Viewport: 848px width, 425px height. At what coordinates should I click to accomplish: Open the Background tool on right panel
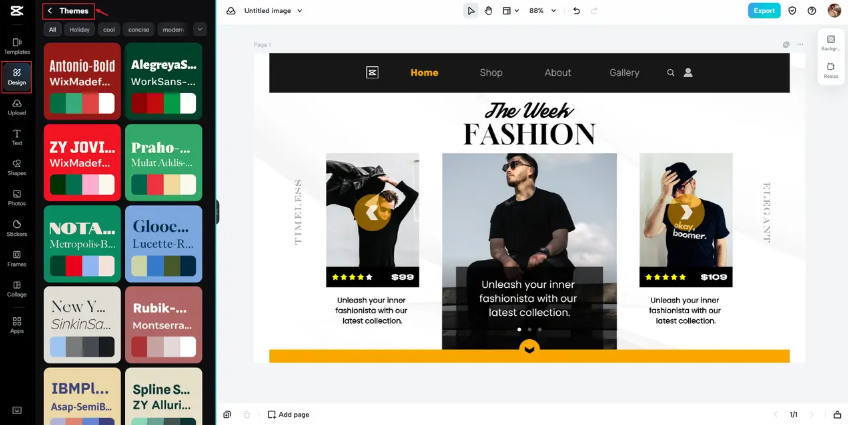[831, 43]
